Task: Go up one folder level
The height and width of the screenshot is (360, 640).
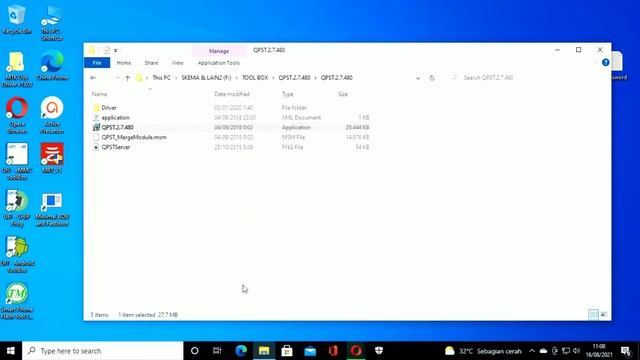Action: [x=127, y=78]
